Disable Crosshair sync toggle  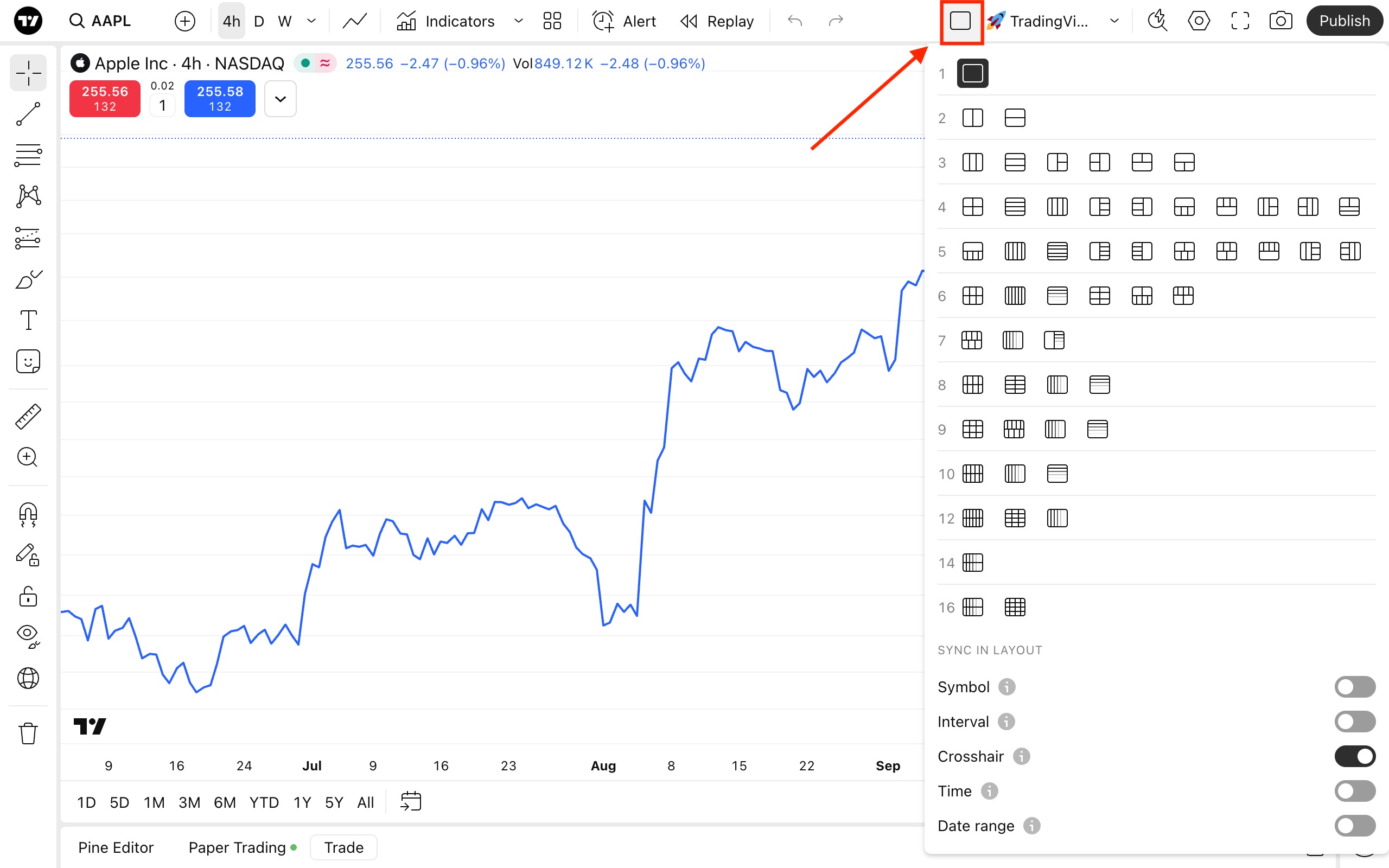pos(1355,756)
